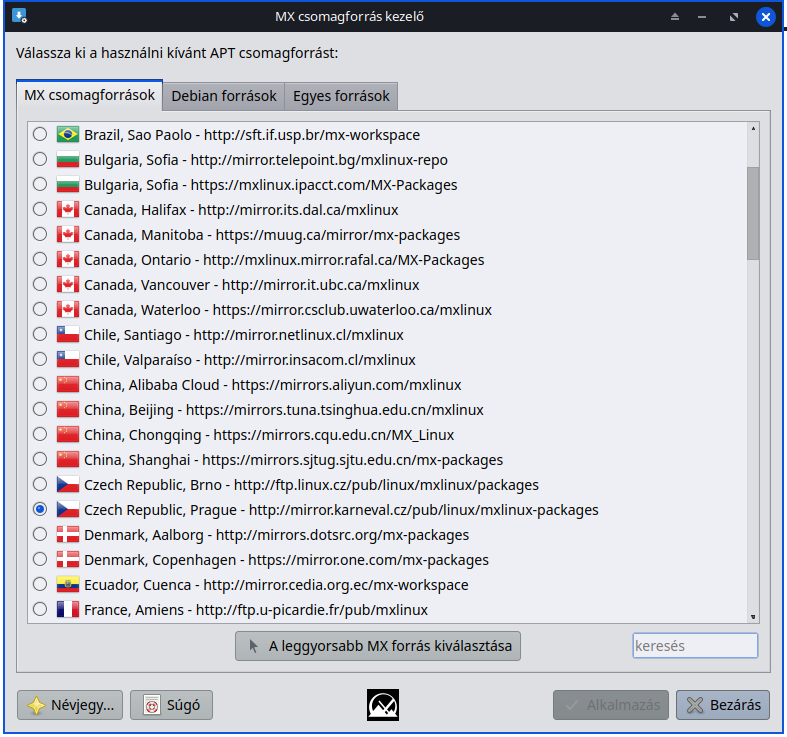Screen dimensions: 787x737
Task: Click the China, Chongqing mirror entry text
Action: click(269, 434)
